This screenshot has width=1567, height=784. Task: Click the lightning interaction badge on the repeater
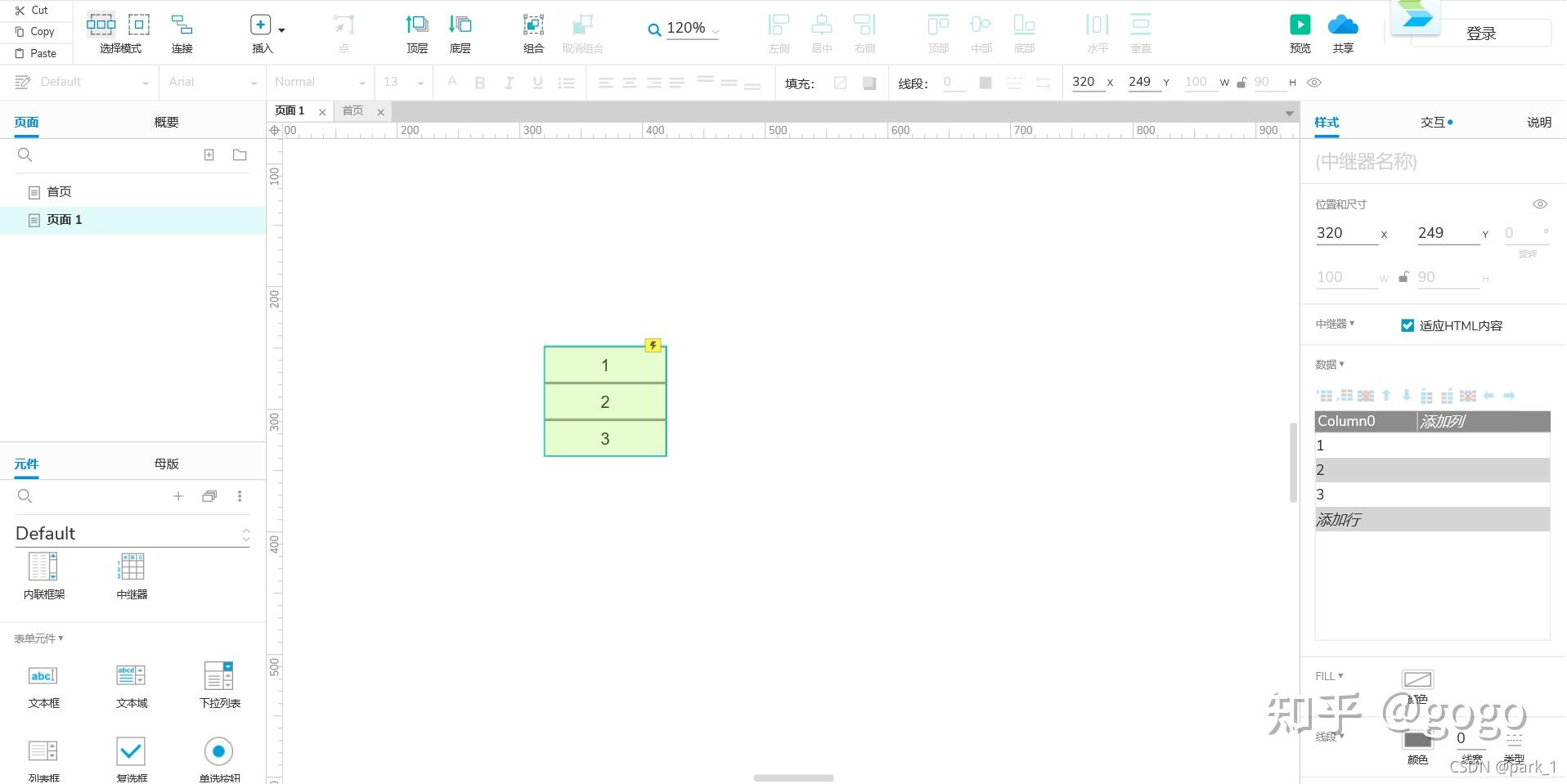point(653,345)
